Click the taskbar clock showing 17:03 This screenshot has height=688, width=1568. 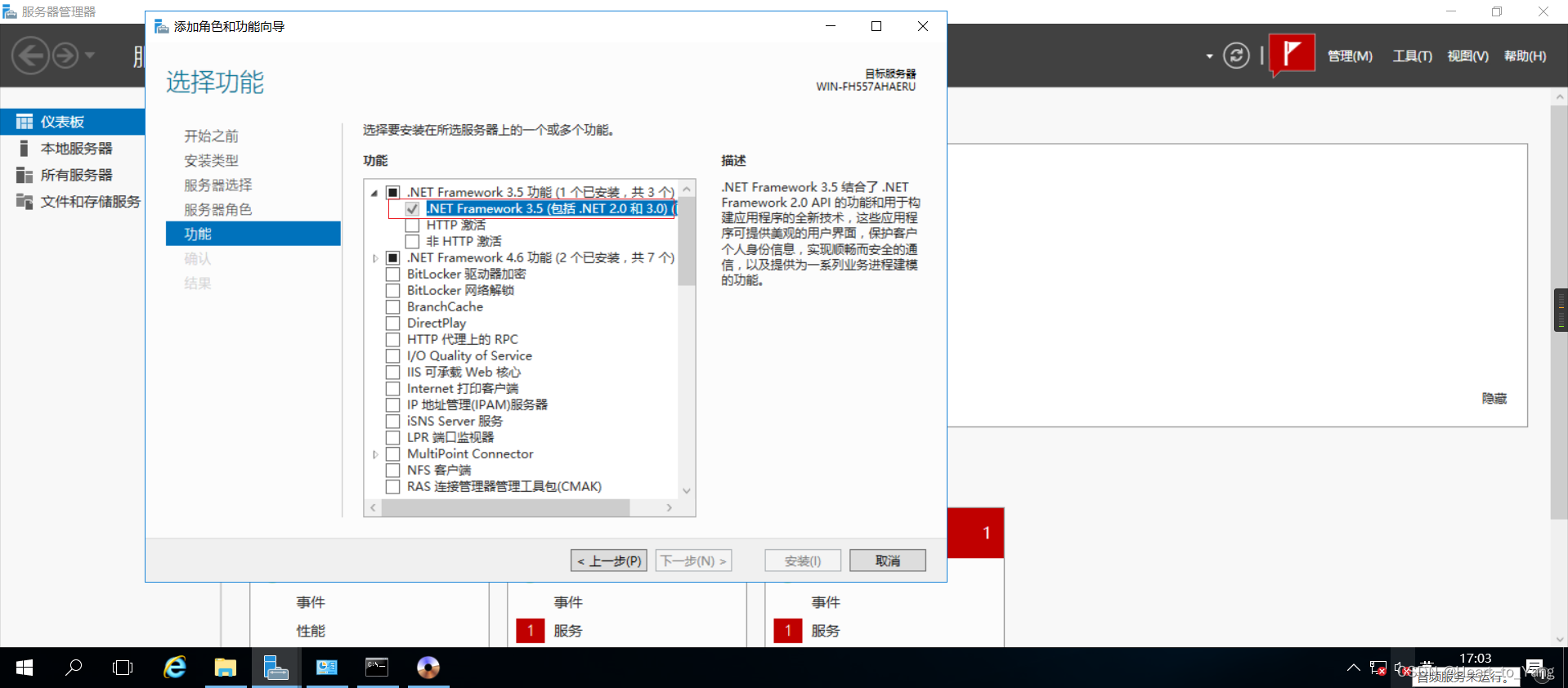point(1475,659)
